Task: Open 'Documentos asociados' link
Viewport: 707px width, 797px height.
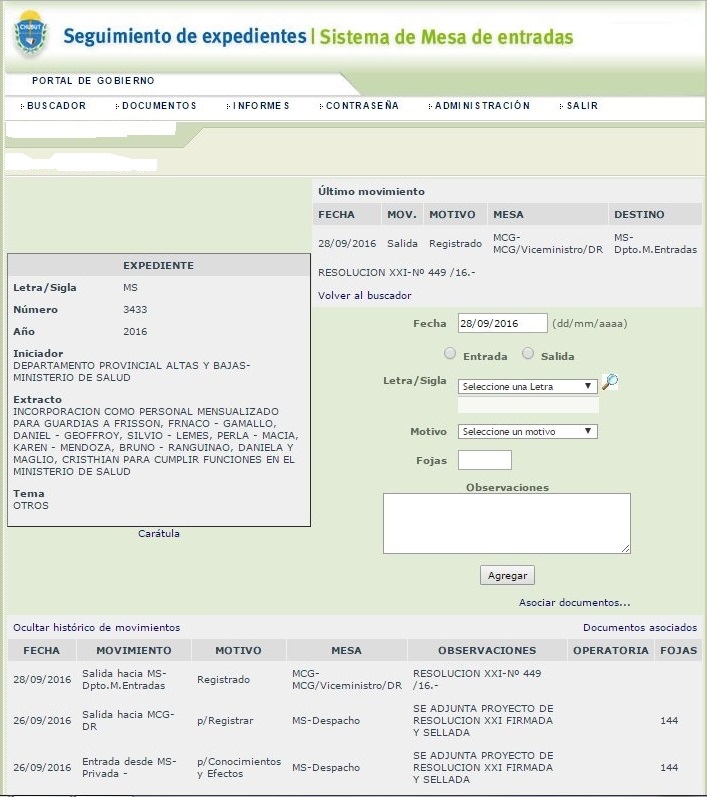Action: [x=640, y=628]
